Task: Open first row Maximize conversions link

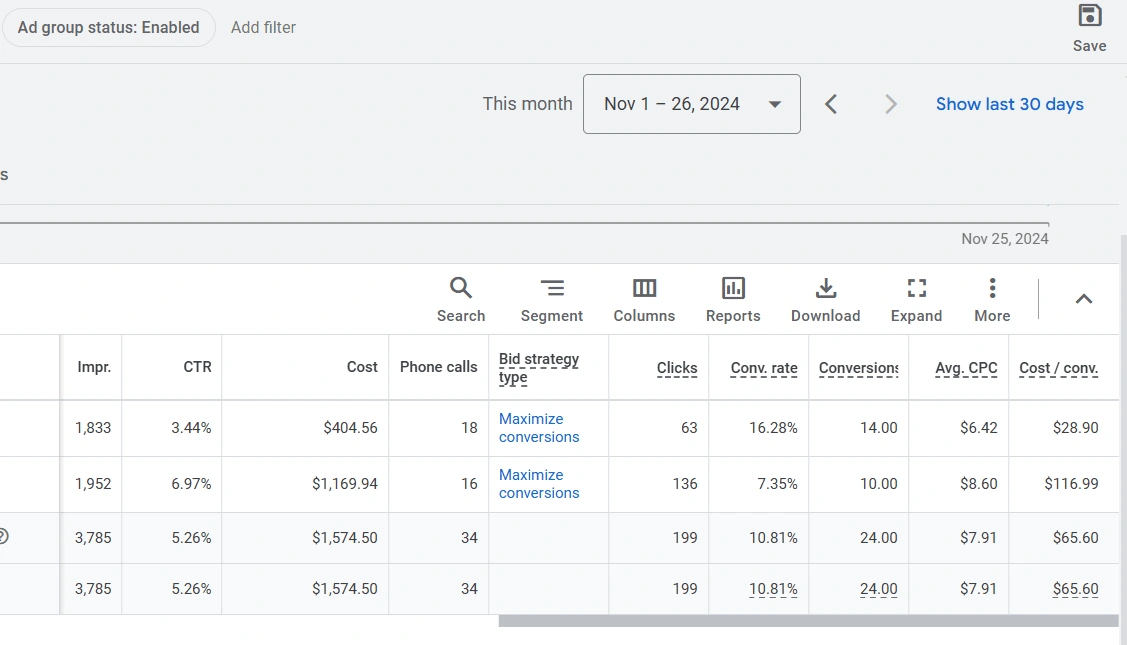Action: pyautogui.click(x=538, y=428)
